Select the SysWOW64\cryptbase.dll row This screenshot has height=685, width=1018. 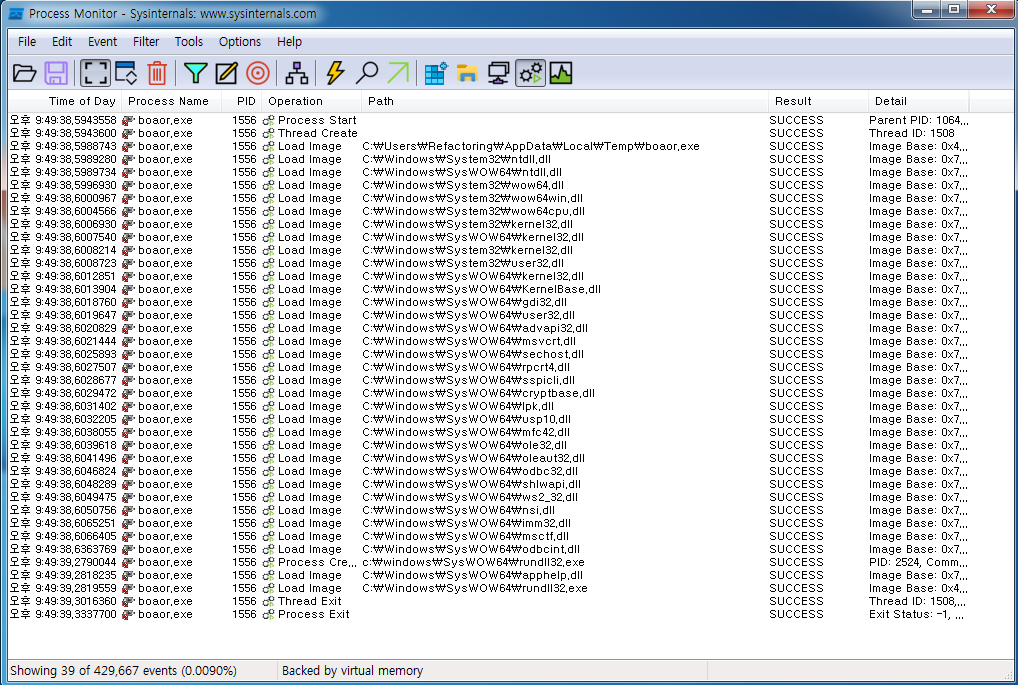point(489,393)
